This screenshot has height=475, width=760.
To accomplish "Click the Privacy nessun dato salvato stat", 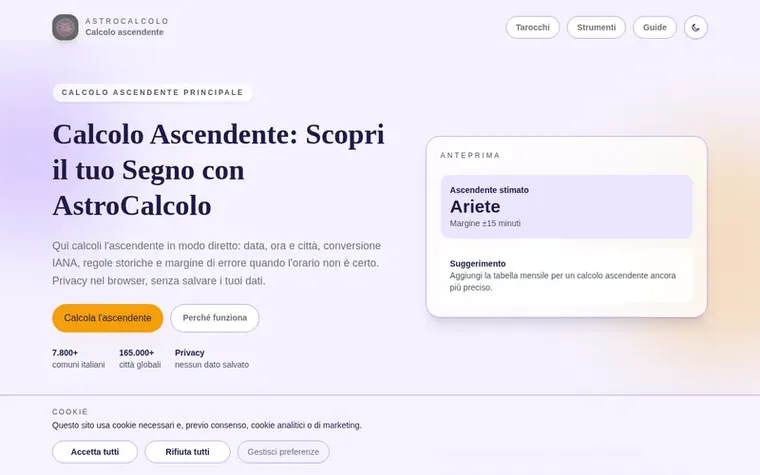I will (212, 359).
